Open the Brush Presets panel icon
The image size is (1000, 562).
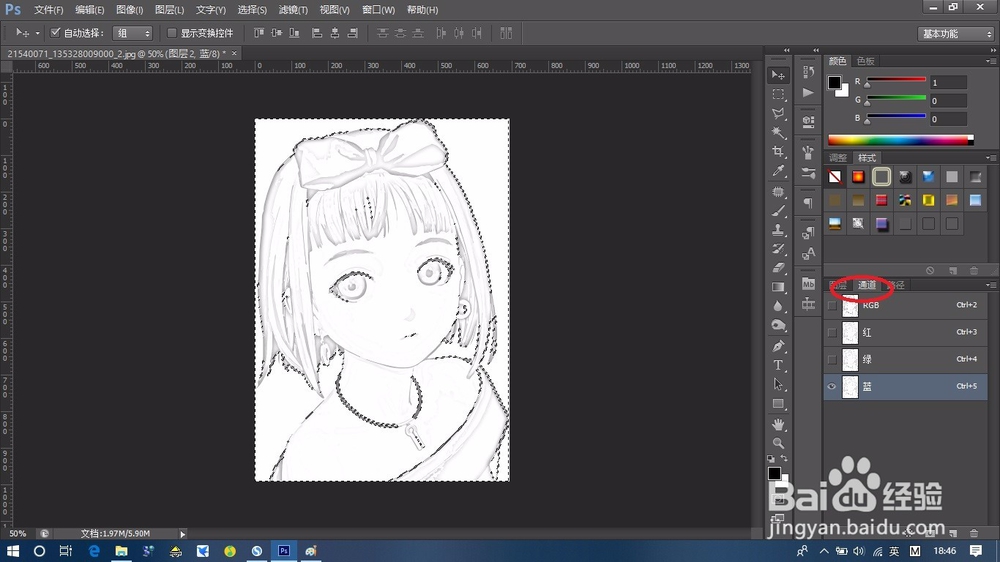click(808, 172)
